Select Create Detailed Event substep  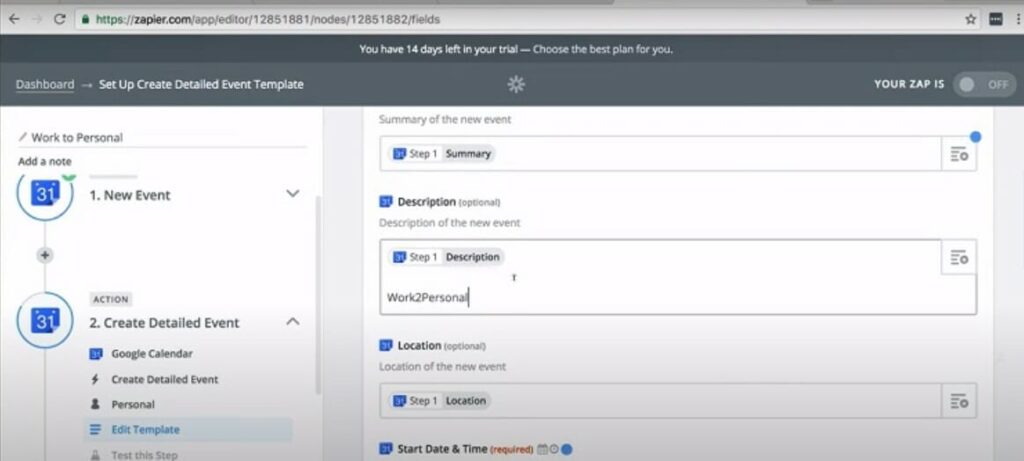[x=165, y=379]
